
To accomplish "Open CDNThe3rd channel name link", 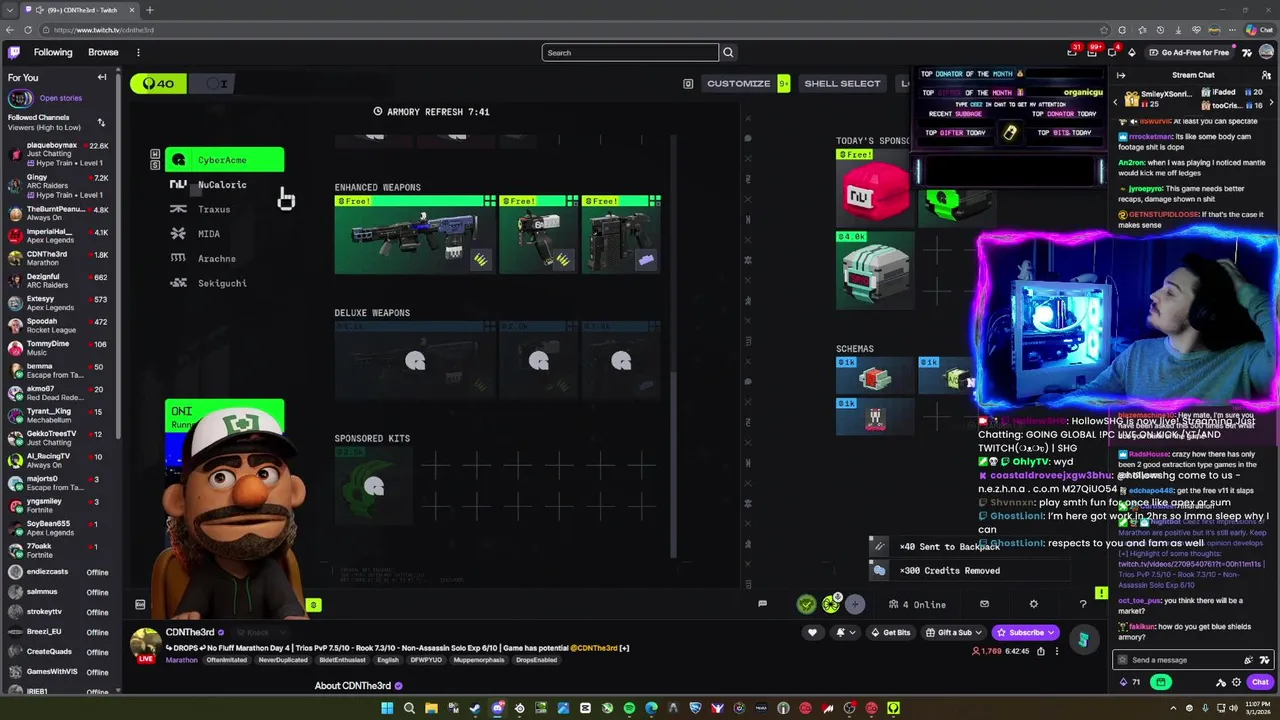I will point(190,632).
